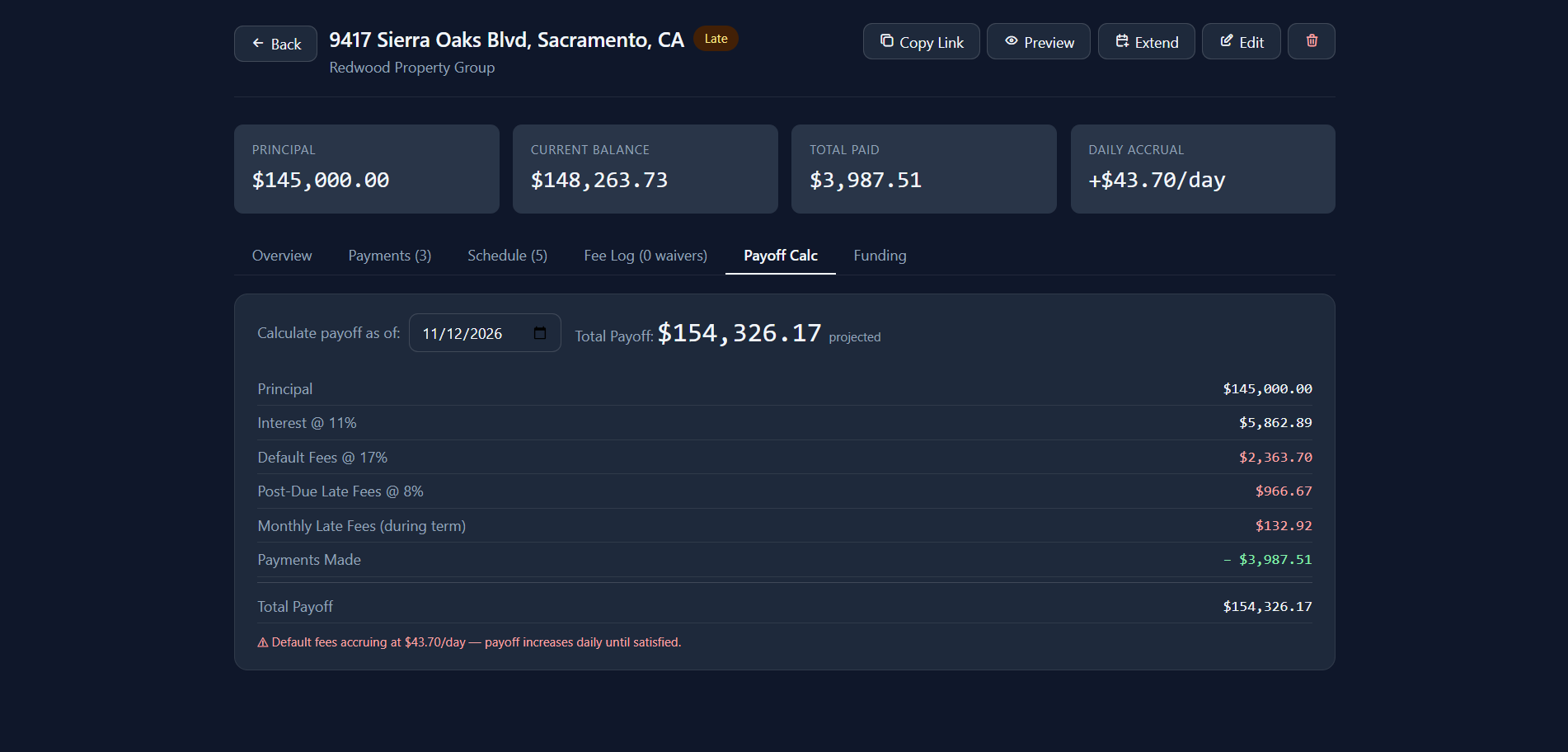
Task: Click the Extend button
Action: click(x=1147, y=41)
